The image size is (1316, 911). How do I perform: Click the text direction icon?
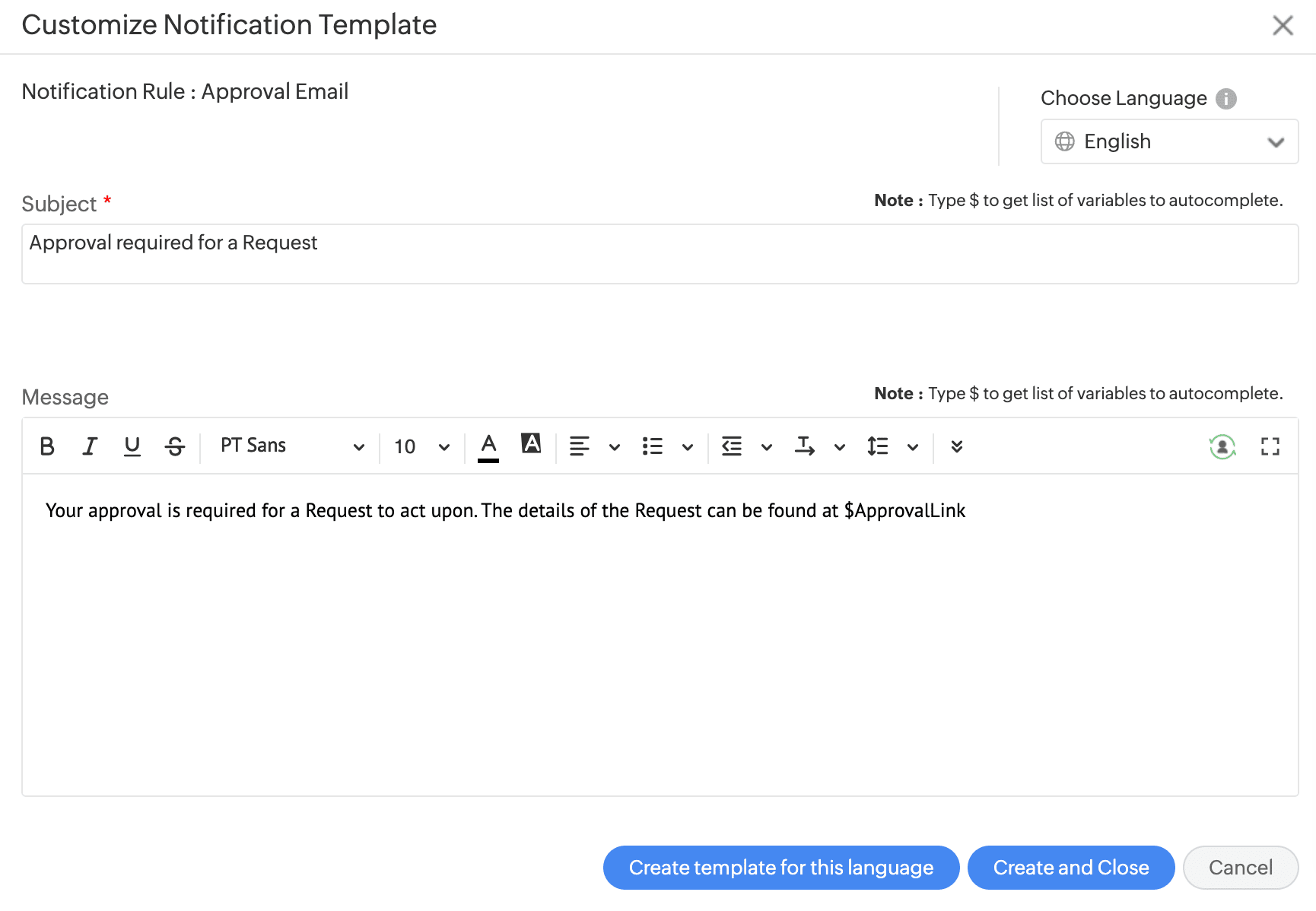pos(805,446)
